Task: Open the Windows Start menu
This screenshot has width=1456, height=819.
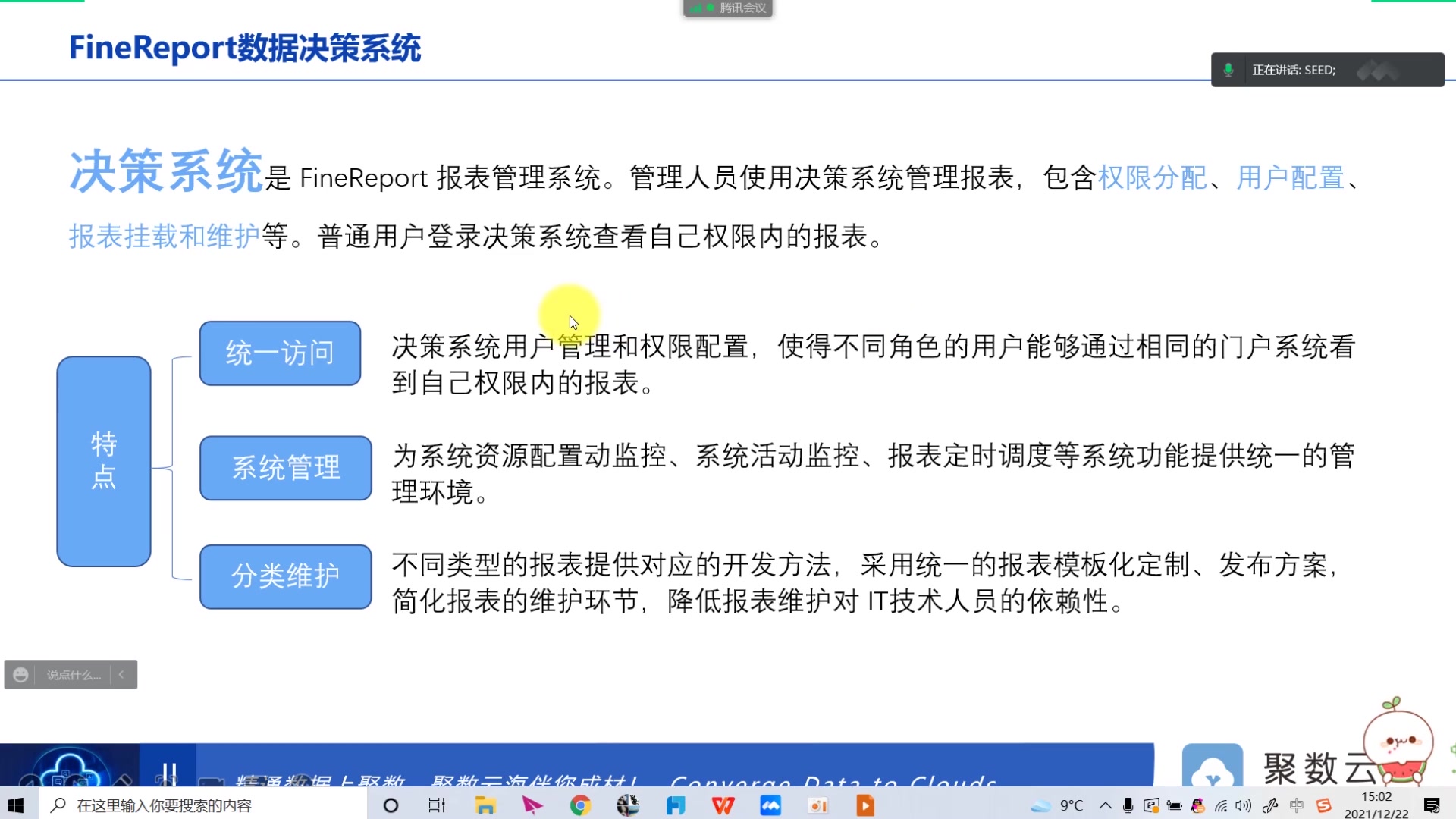Action: tap(16, 805)
